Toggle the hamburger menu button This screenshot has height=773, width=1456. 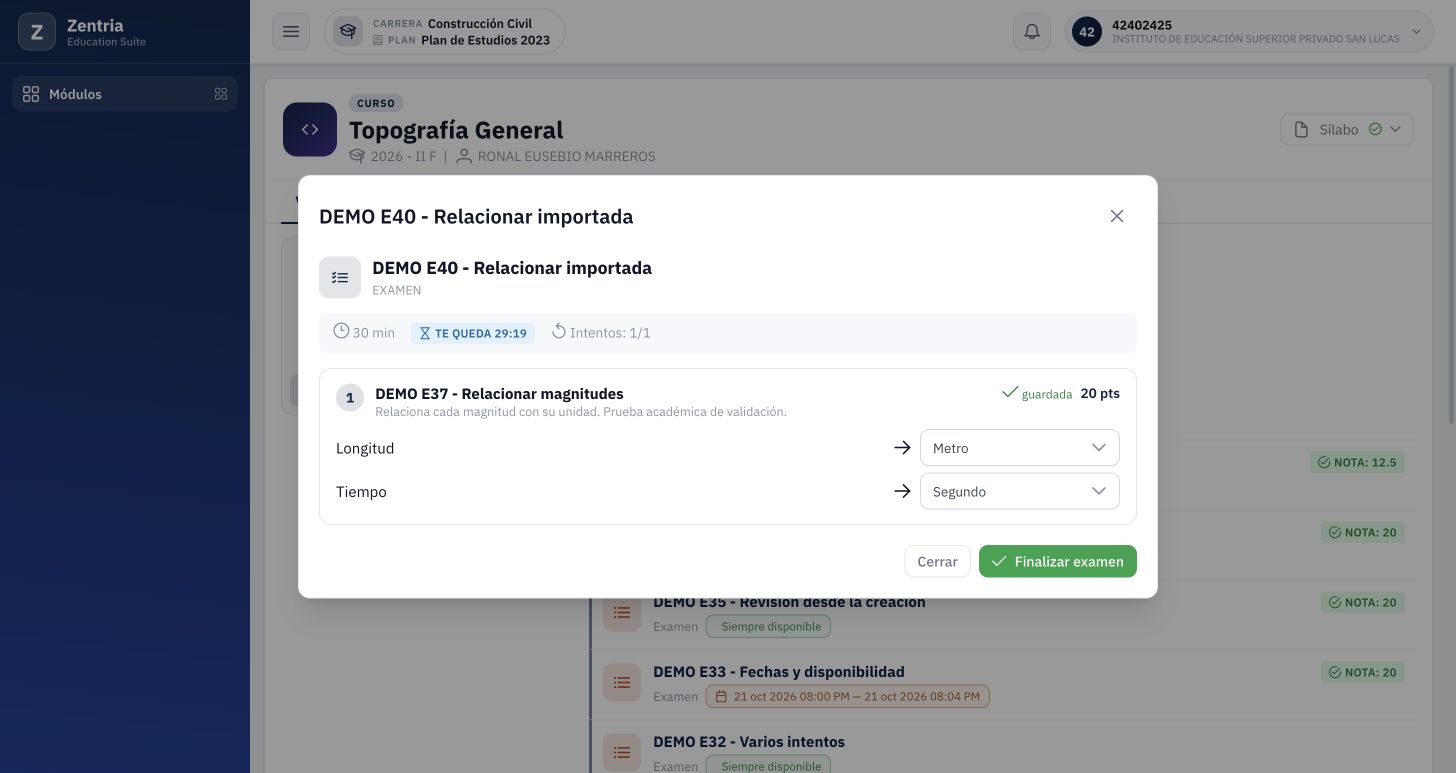click(291, 32)
